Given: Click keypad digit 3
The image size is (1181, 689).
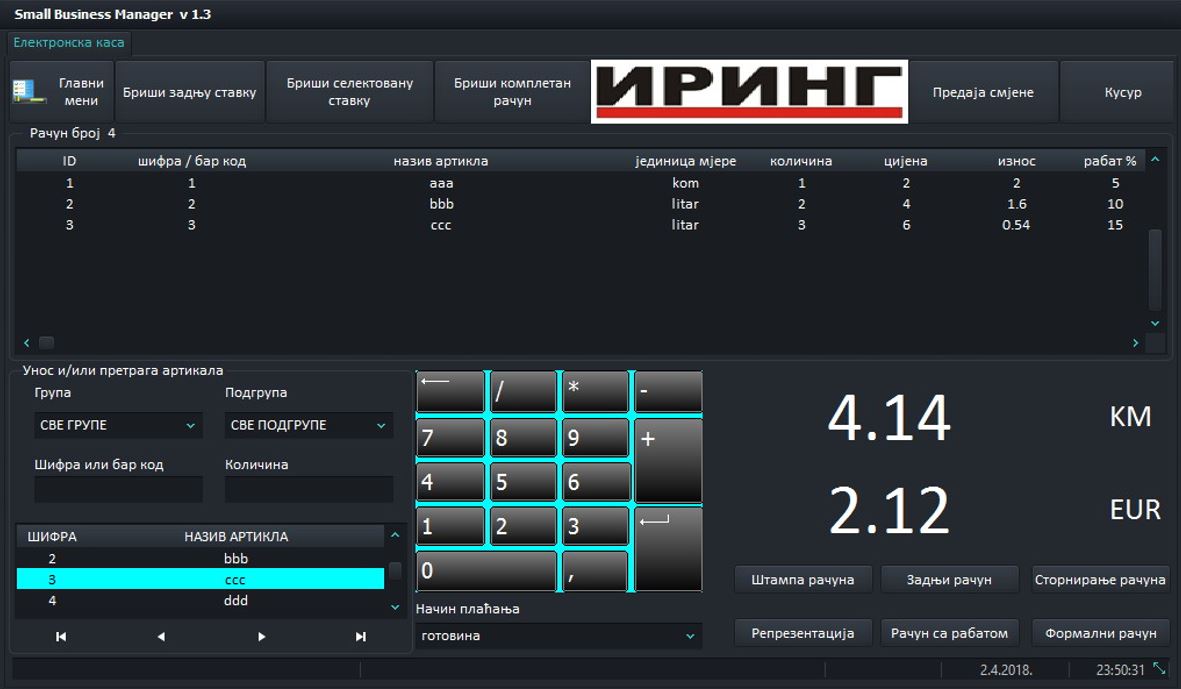Looking at the screenshot, I should (x=596, y=526).
